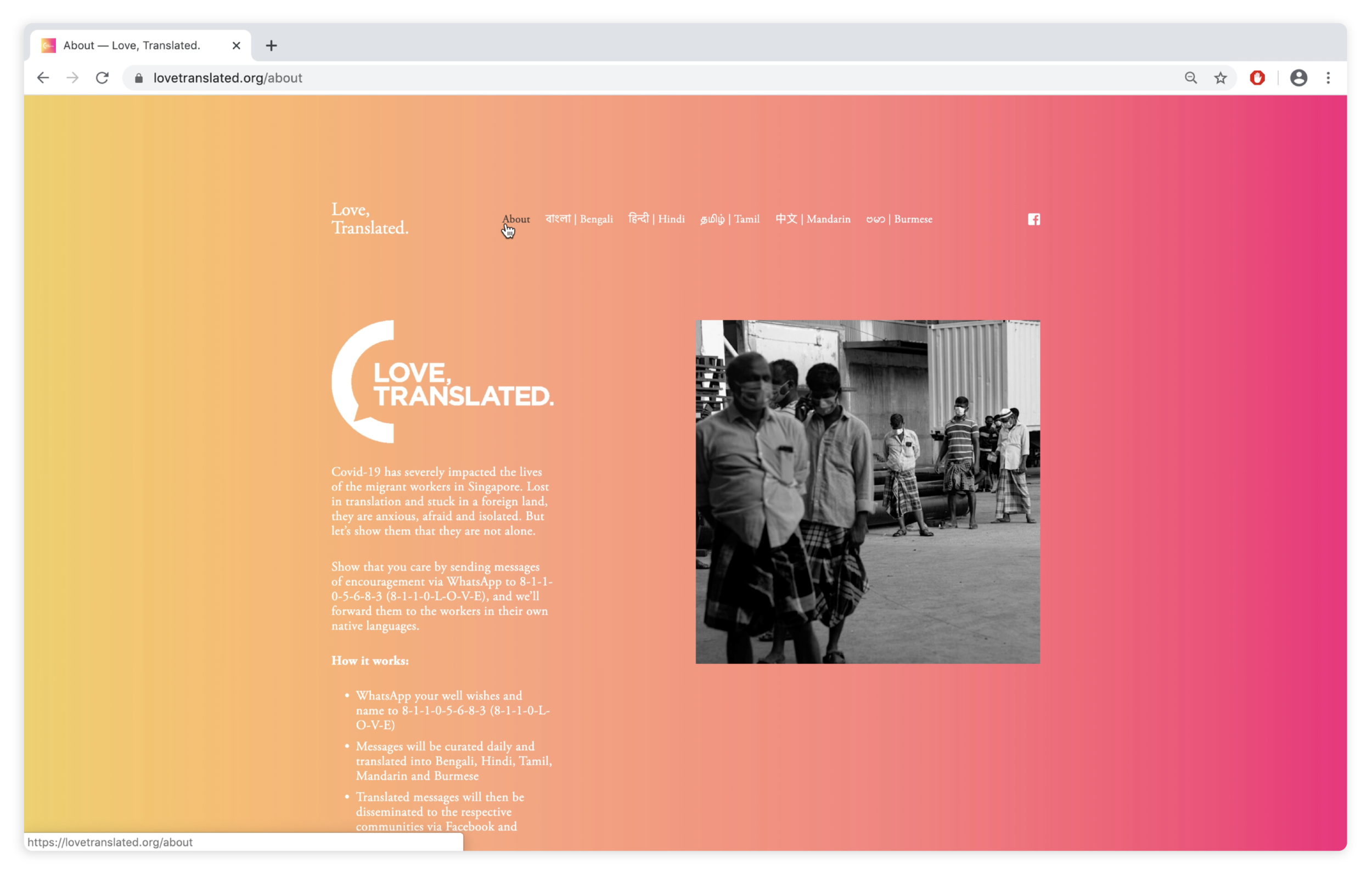The height and width of the screenshot is (874, 1372).
Task: Click the red ad blocker extension icon
Action: coord(1257,78)
